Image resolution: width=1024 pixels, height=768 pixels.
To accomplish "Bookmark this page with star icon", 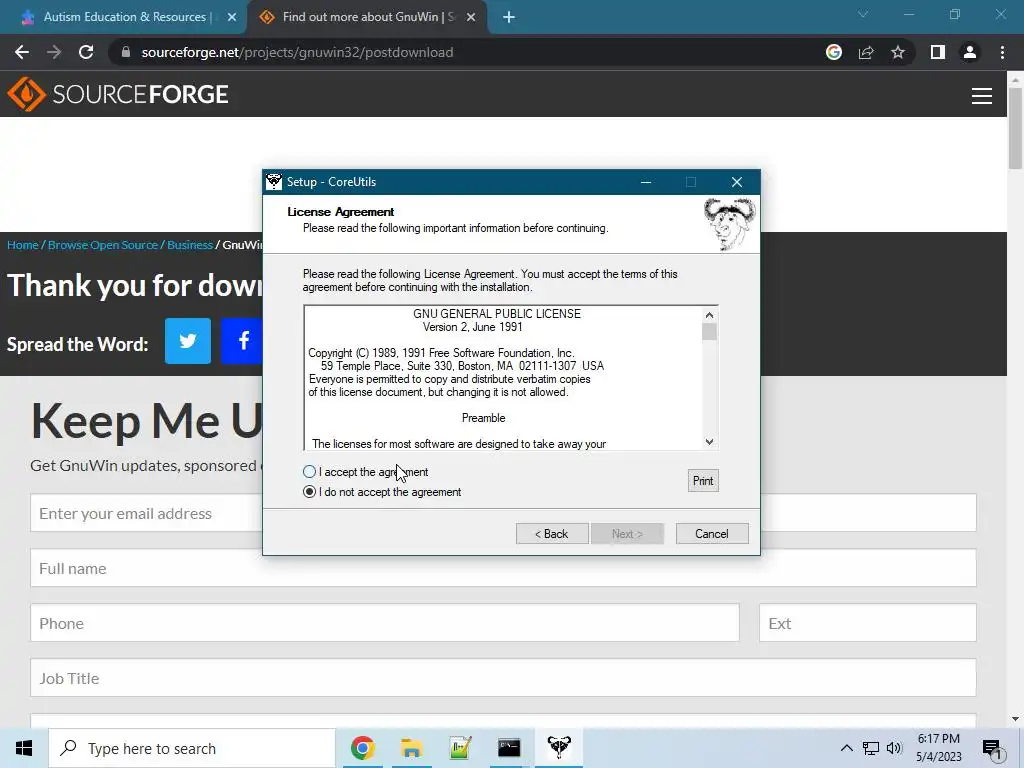I will point(898,52).
